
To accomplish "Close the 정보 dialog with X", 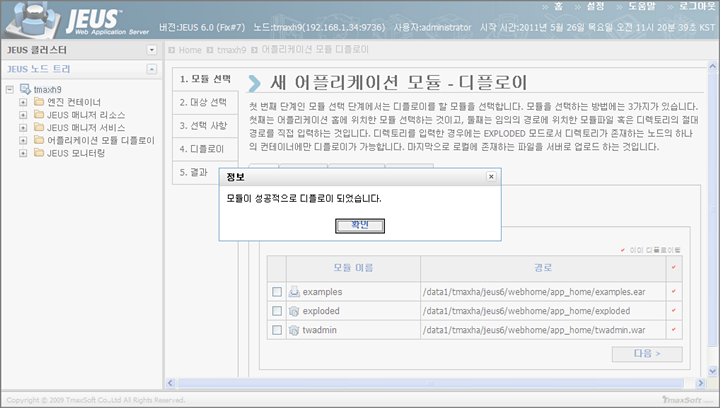I will pos(491,177).
